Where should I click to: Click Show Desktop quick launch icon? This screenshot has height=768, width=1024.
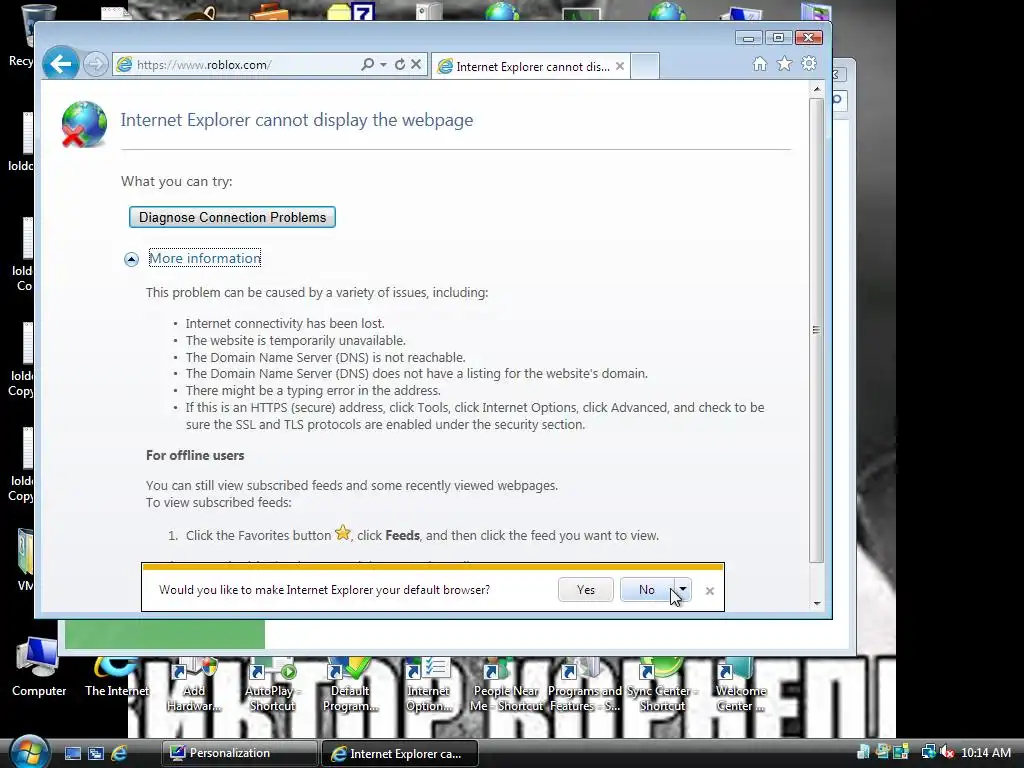click(x=72, y=753)
